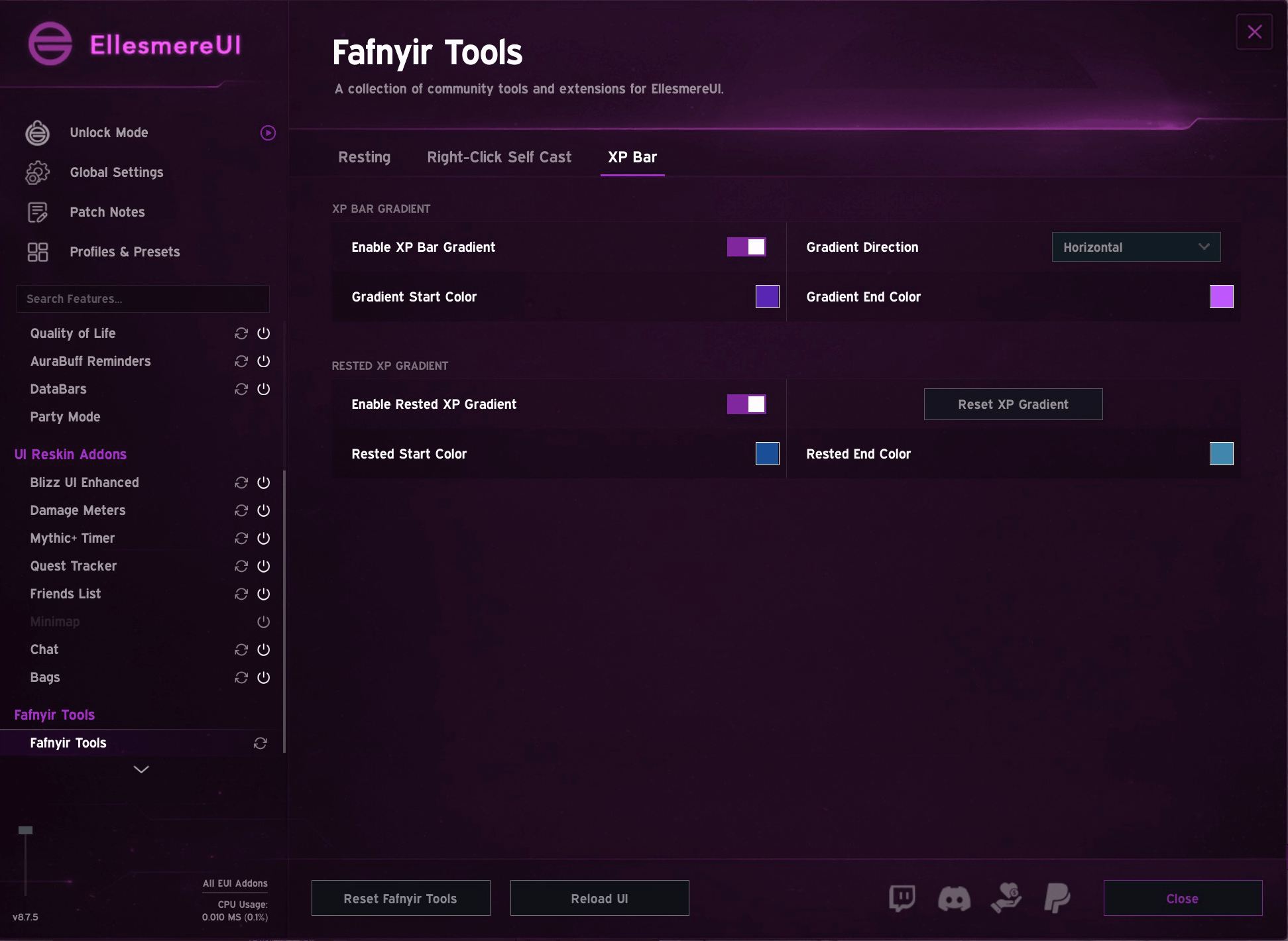
Task: Open Gradient Direction Horizontal dropdown
Action: tap(1136, 247)
